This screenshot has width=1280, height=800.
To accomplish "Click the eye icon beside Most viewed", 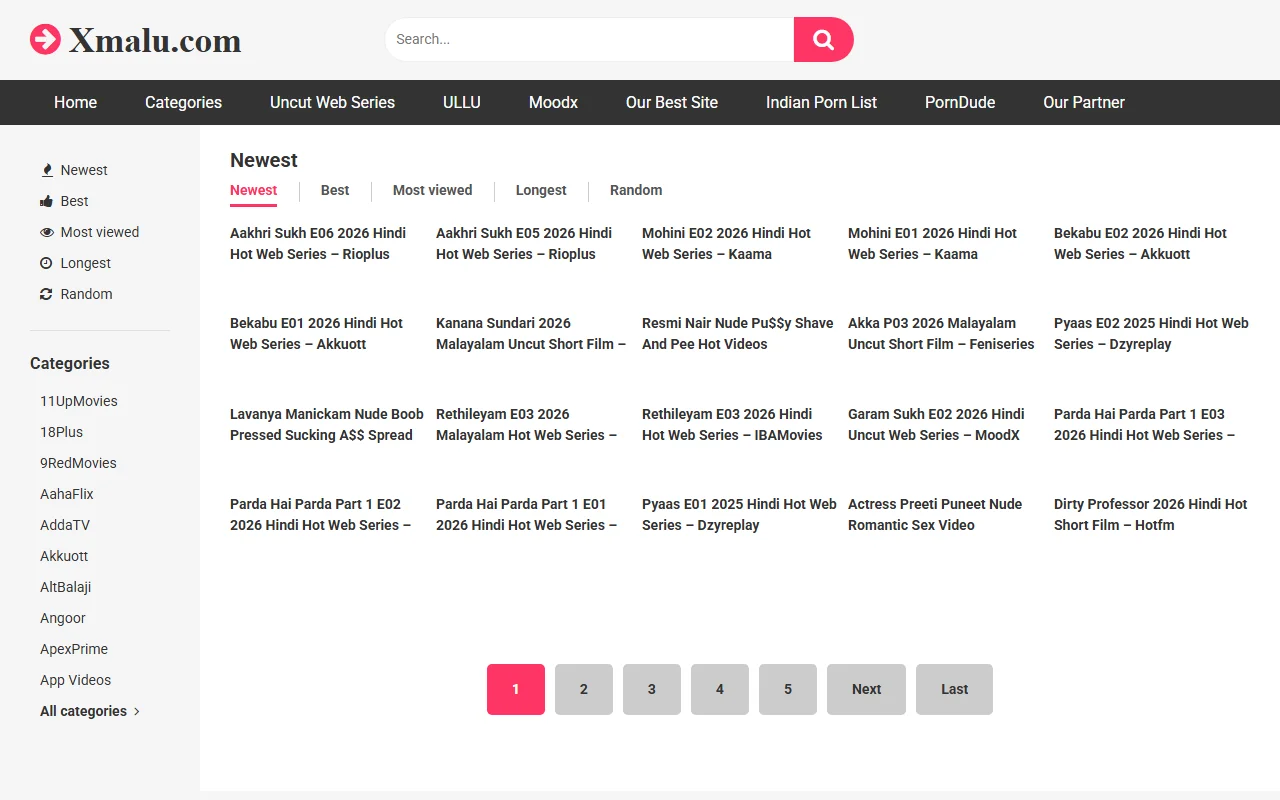I will [x=46, y=232].
